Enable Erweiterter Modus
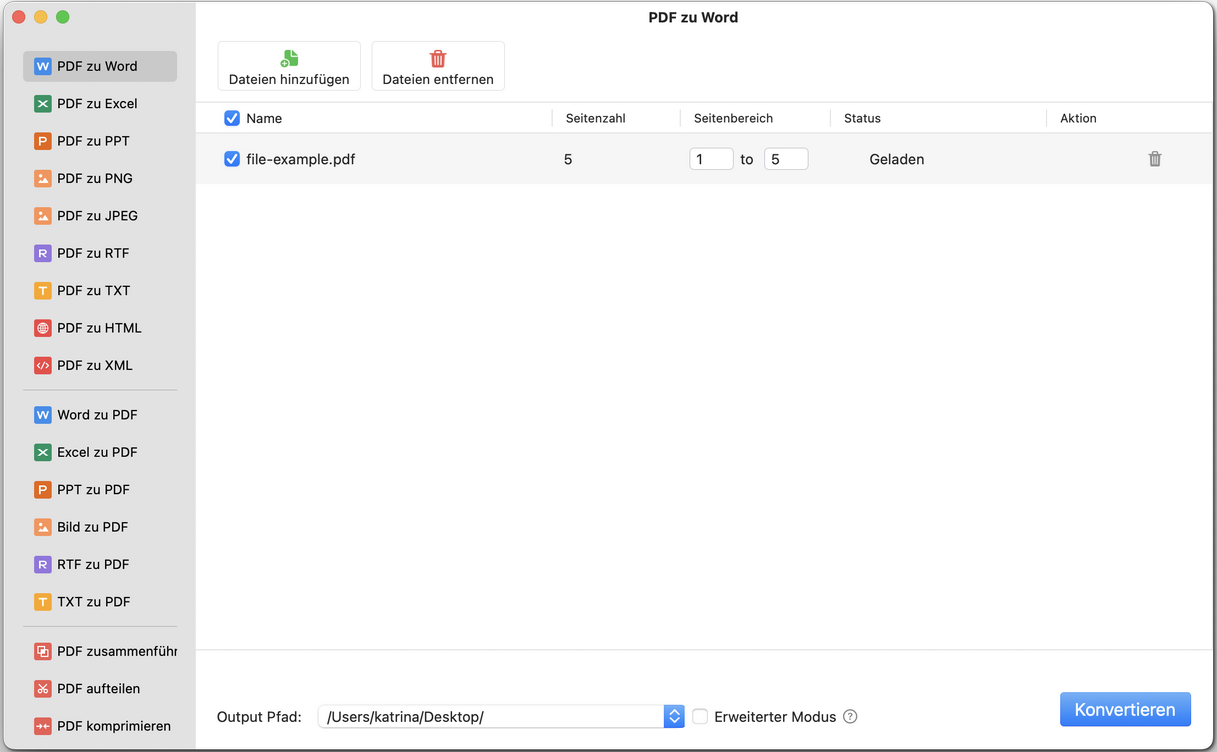1217x752 pixels. (x=700, y=716)
